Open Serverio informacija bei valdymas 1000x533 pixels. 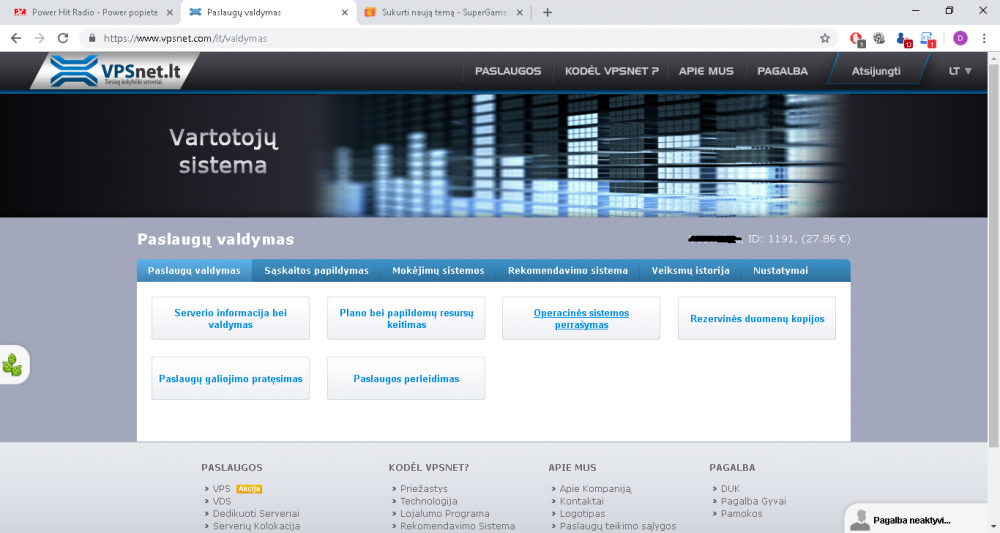pos(230,318)
